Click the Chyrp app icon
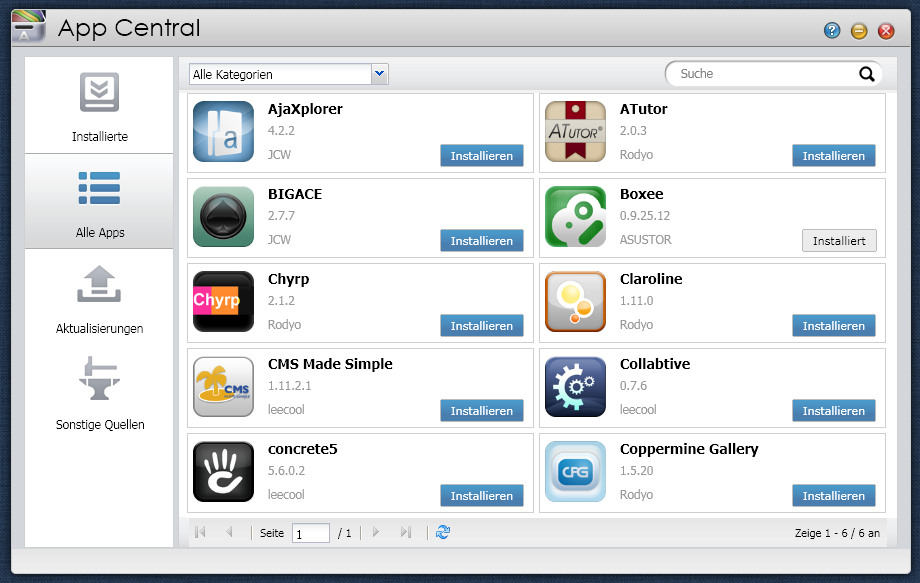This screenshot has height=583, width=920. (x=223, y=301)
